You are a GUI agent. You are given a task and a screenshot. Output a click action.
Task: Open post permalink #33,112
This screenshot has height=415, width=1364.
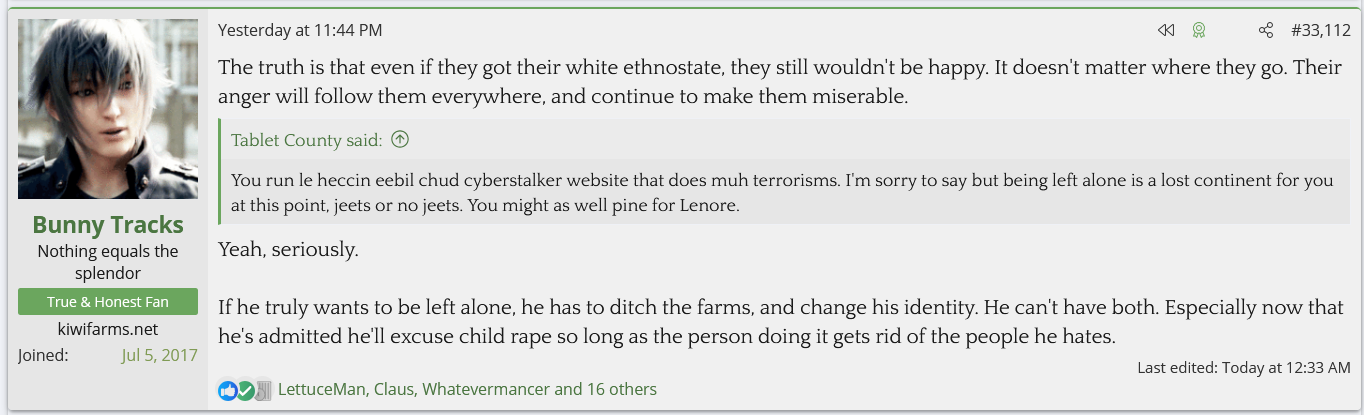(x=1321, y=31)
